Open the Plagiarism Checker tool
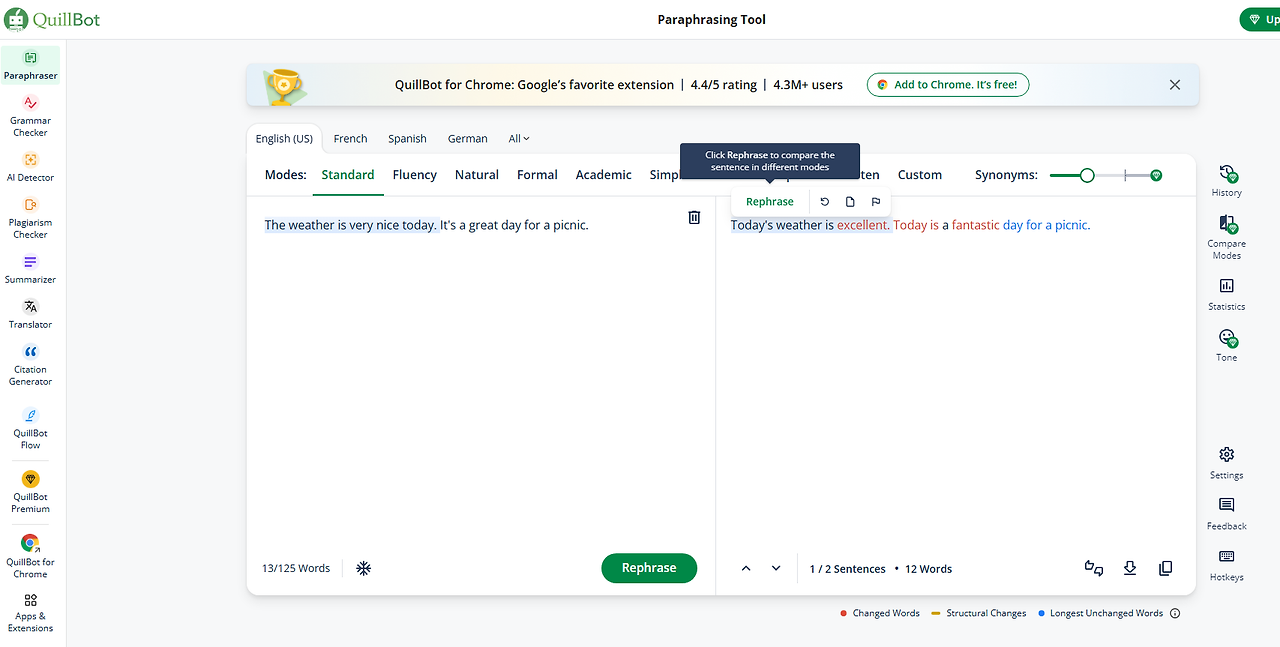The width and height of the screenshot is (1280, 647). pos(30,217)
